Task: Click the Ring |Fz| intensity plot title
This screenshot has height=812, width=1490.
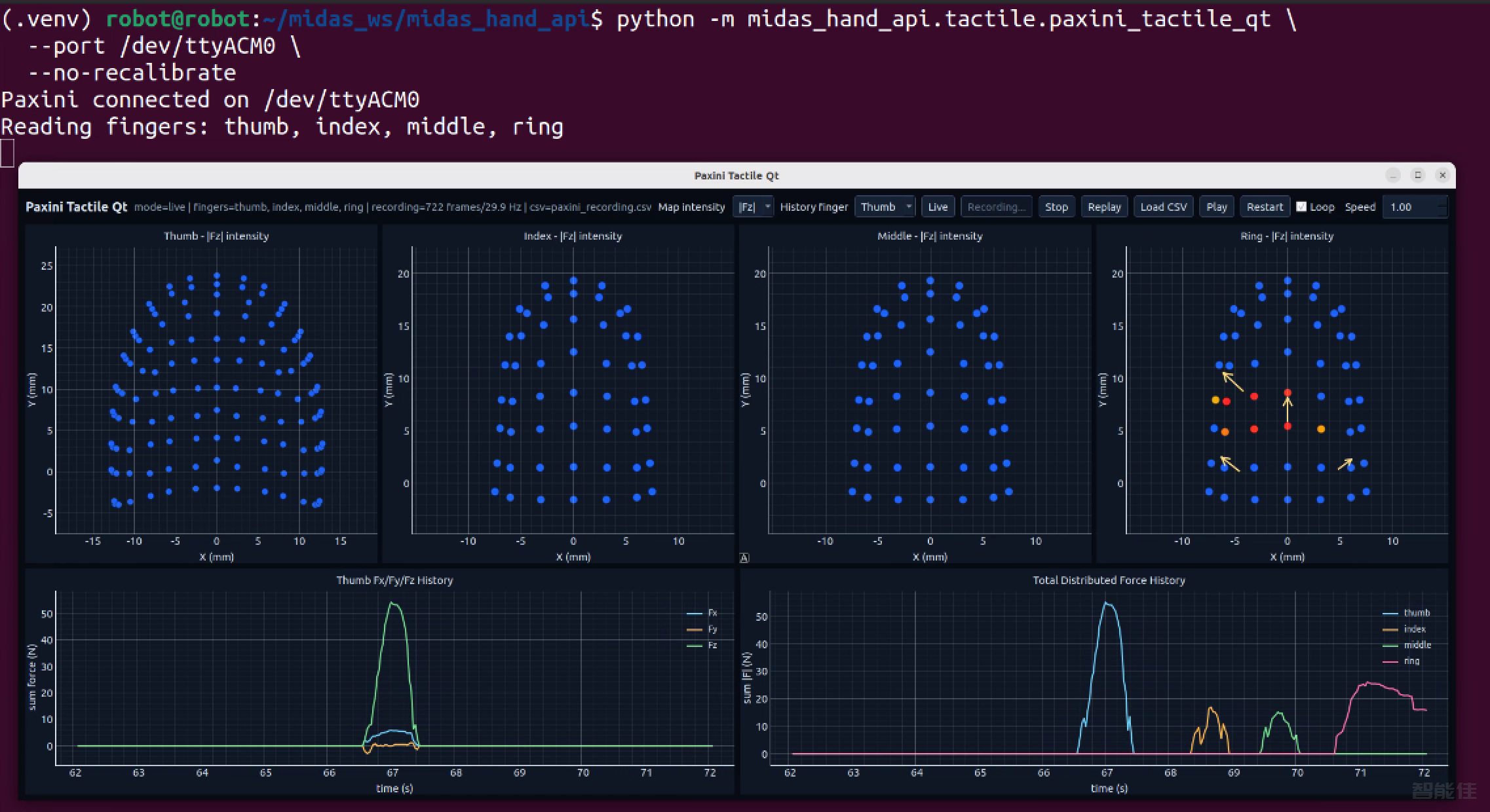Action: 1286,236
